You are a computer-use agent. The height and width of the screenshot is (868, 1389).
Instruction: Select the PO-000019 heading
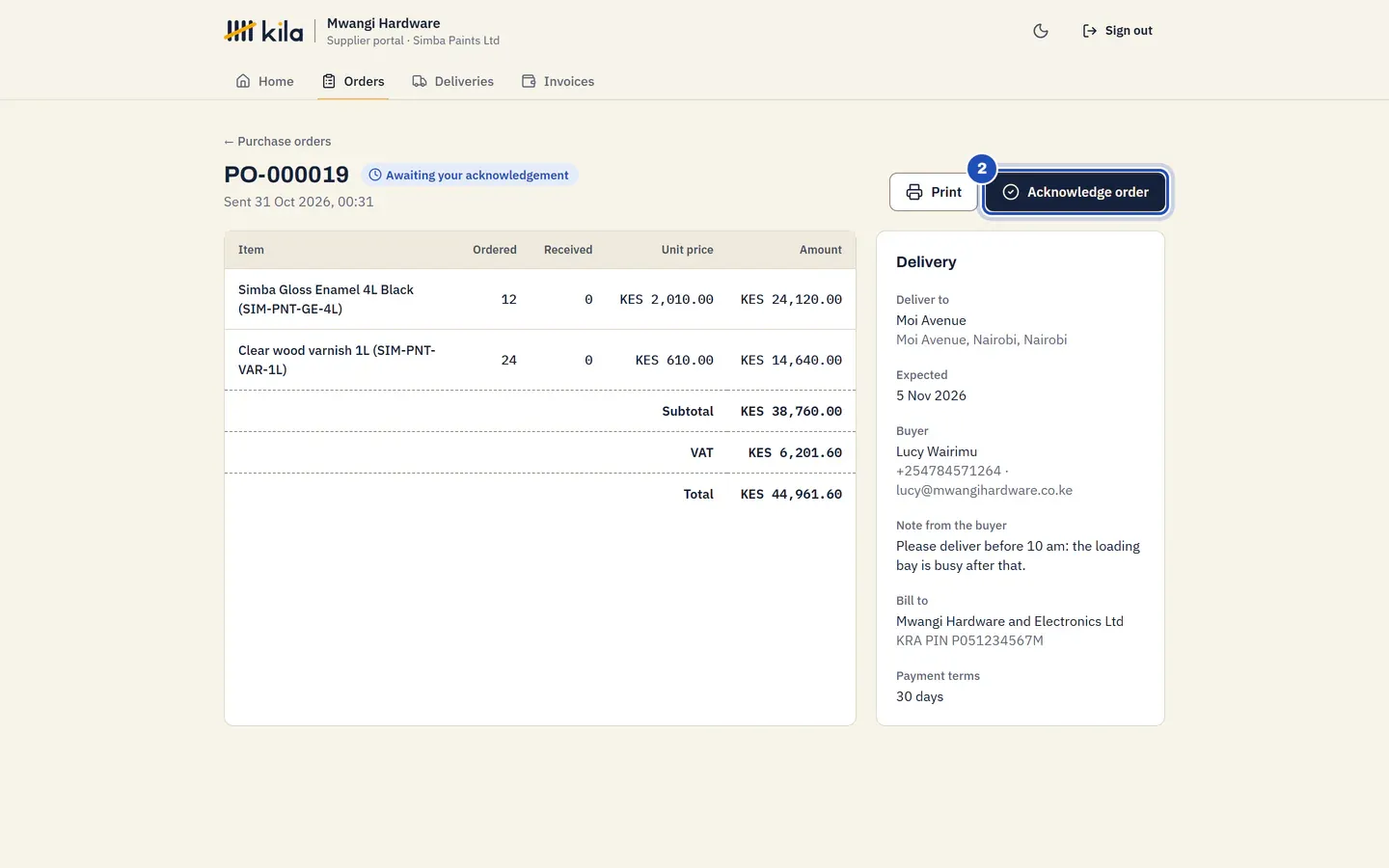click(286, 175)
